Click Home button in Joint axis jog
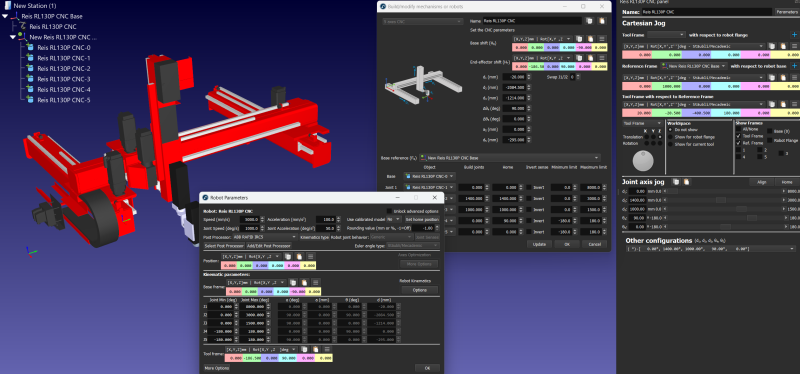Image resolution: width=800 pixels, height=374 pixels. pos(786,182)
